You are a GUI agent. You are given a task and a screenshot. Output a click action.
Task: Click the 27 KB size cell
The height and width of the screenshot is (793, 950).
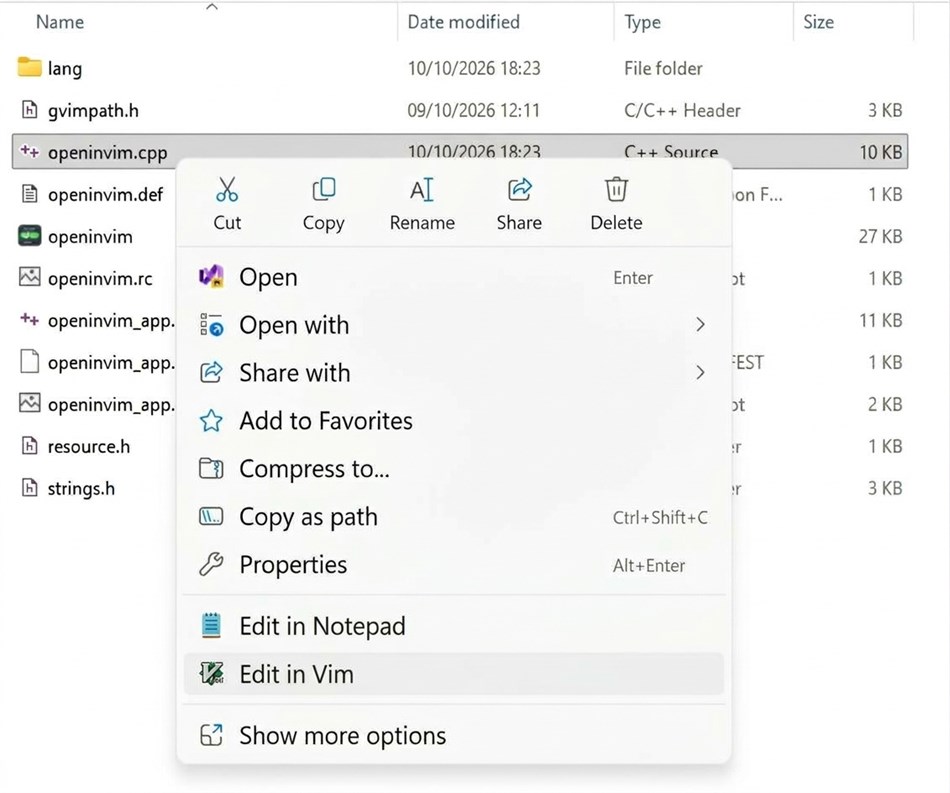(880, 236)
